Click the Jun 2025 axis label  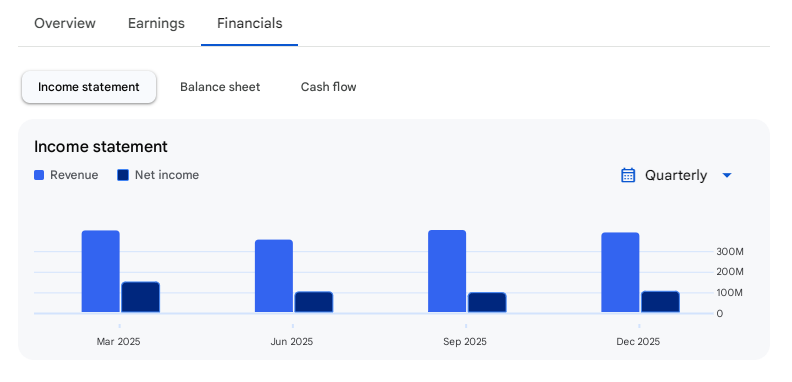tap(291, 342)
